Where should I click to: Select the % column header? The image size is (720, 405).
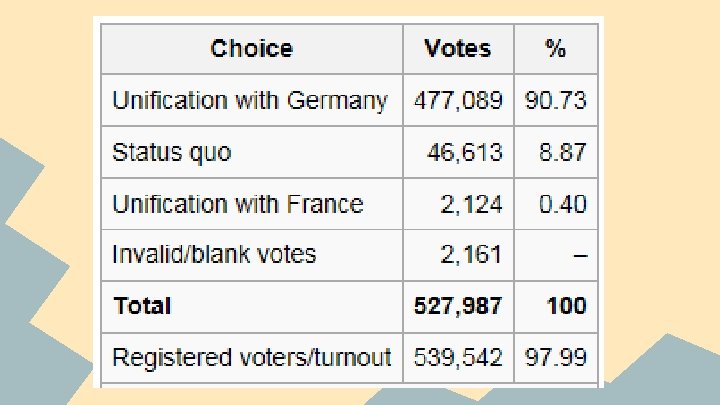[x=554, y=49]
